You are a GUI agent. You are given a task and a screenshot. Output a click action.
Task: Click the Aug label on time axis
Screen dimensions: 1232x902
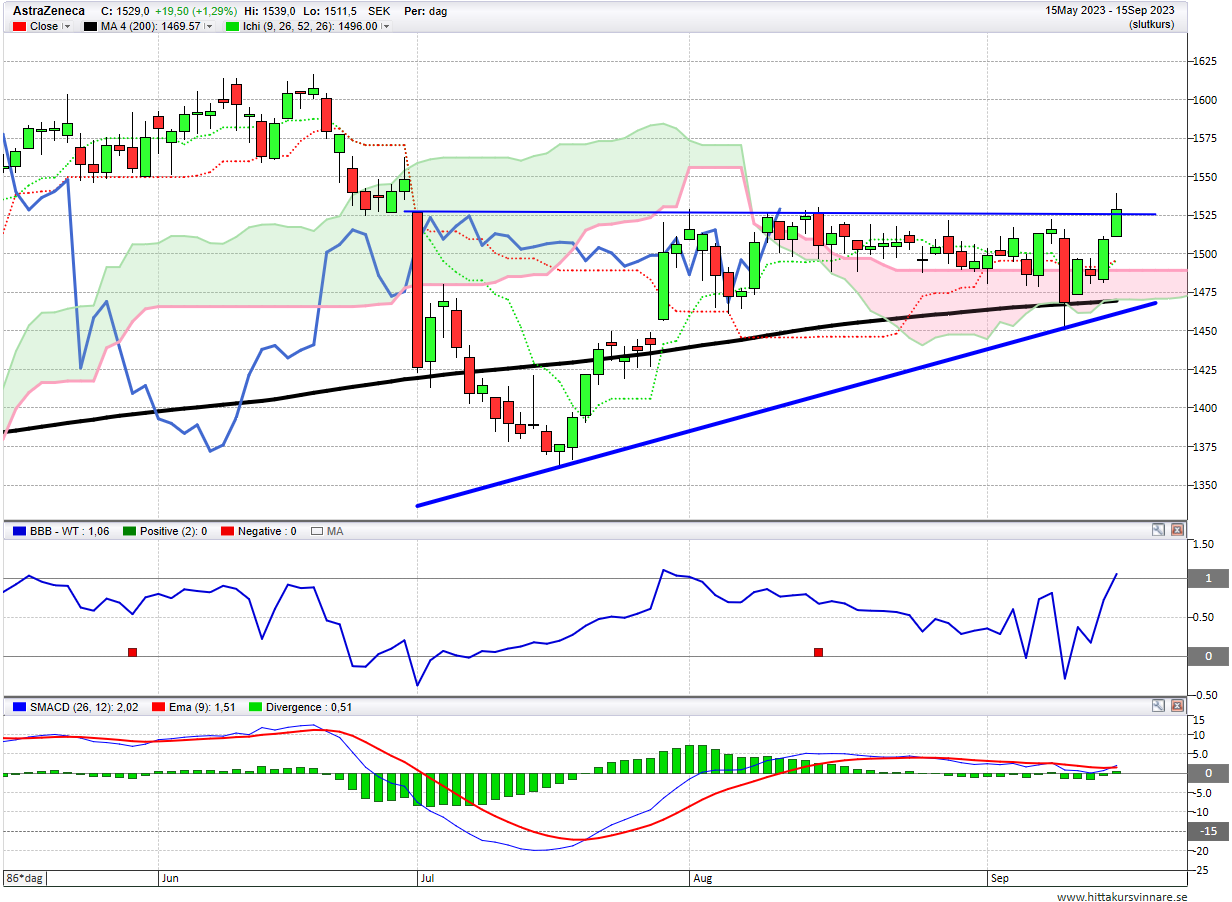pyautogui.click(x=705, y=878)
